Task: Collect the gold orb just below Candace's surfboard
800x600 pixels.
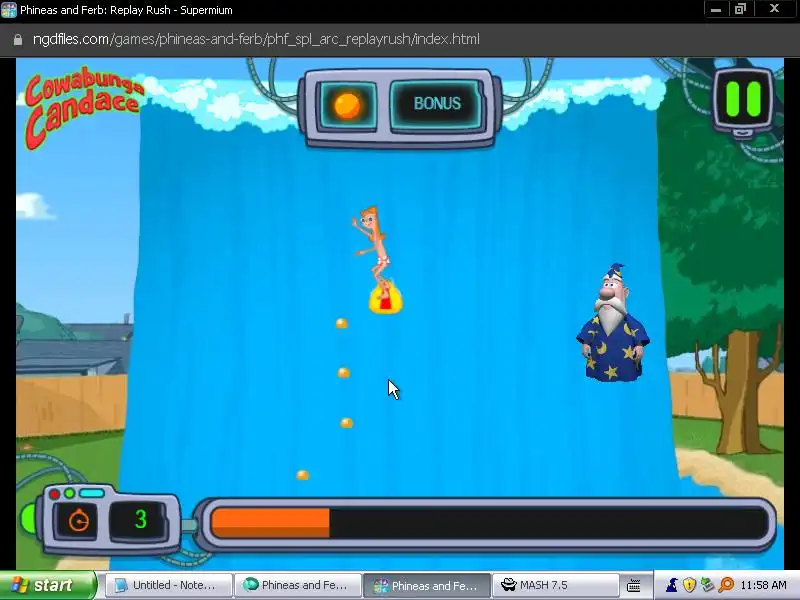Action: [x=341, y=323]
